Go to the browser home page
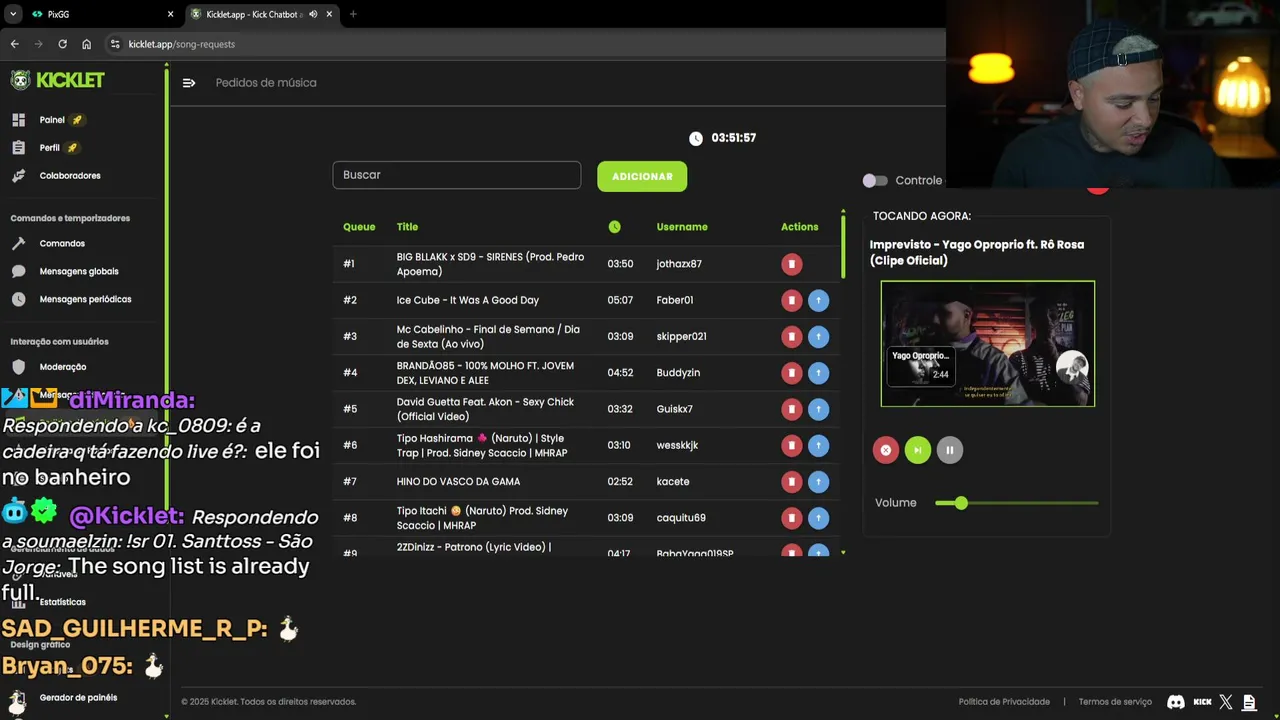Screen dimensions: 1280x720 point(86,44)
